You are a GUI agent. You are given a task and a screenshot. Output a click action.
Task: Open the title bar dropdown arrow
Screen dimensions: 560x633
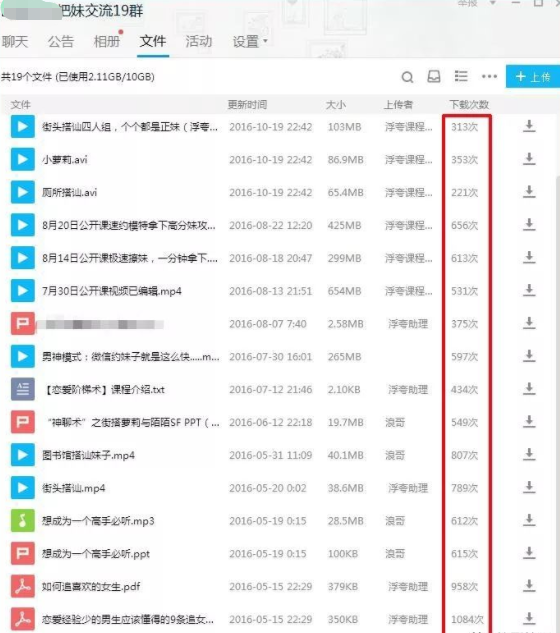(493, 3)
